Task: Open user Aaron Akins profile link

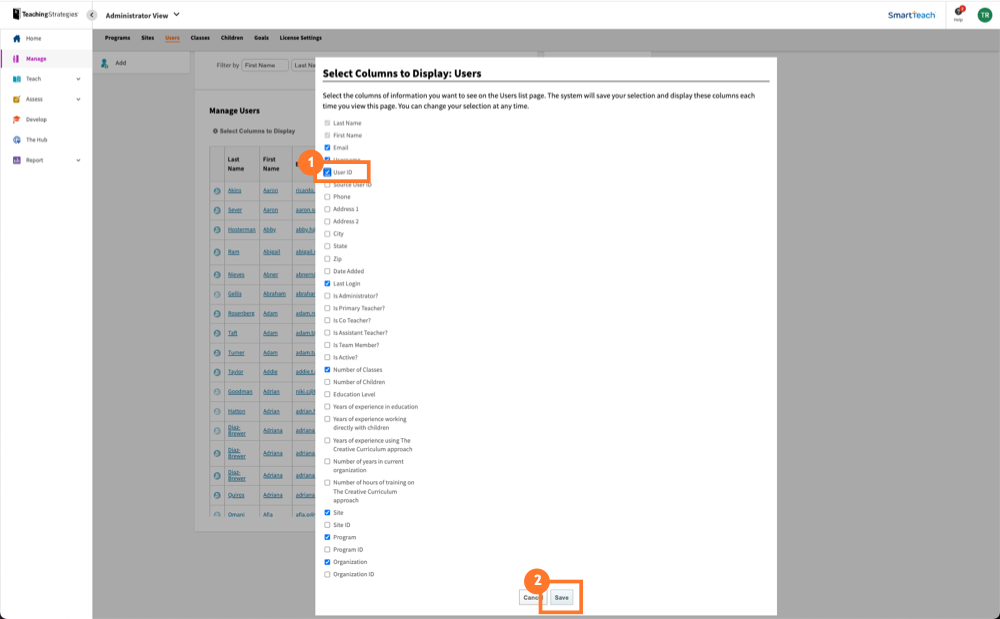Action: 235,190
